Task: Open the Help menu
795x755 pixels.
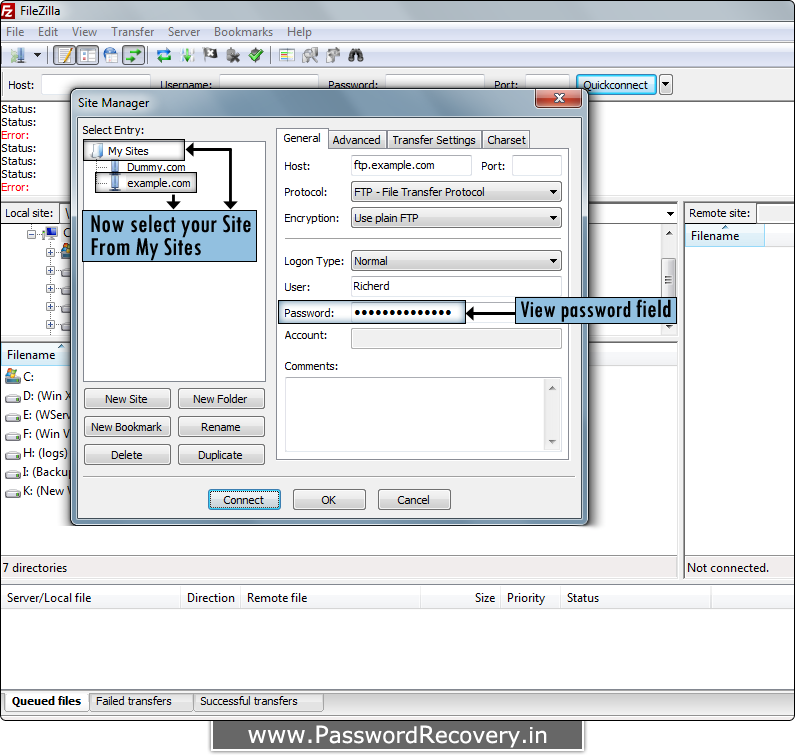Action: pyautogui.click(x=299, y=31)
